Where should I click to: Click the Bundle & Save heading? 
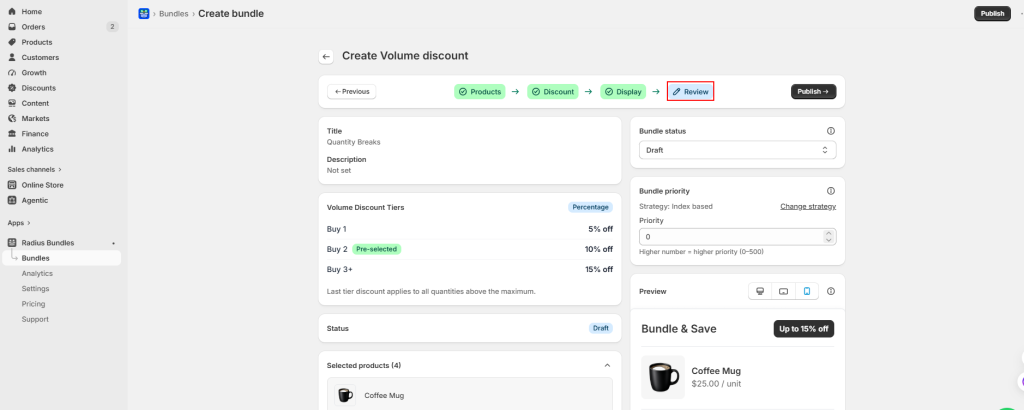click(679, 329)
